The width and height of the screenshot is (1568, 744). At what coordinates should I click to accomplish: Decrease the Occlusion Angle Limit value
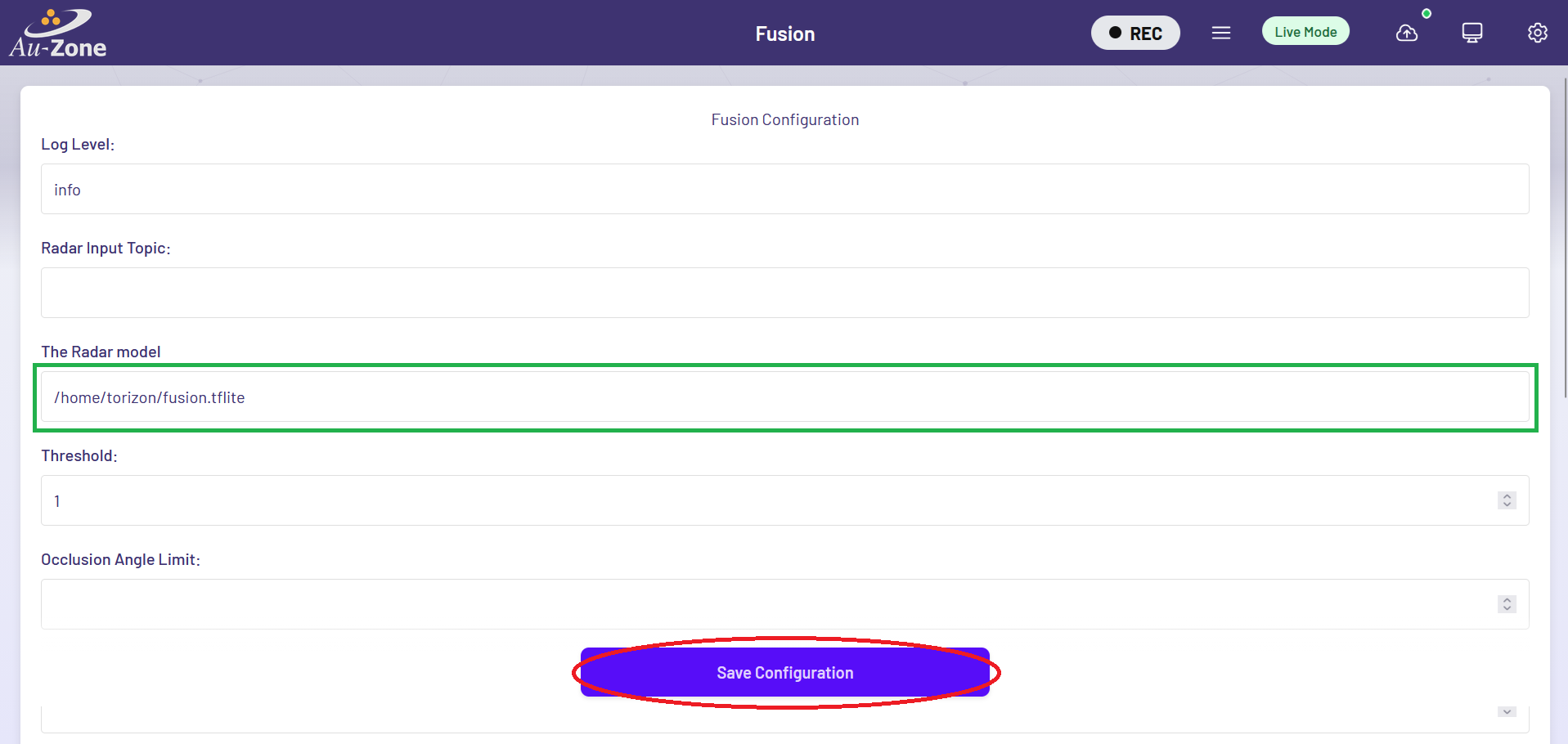(1507, 608)
